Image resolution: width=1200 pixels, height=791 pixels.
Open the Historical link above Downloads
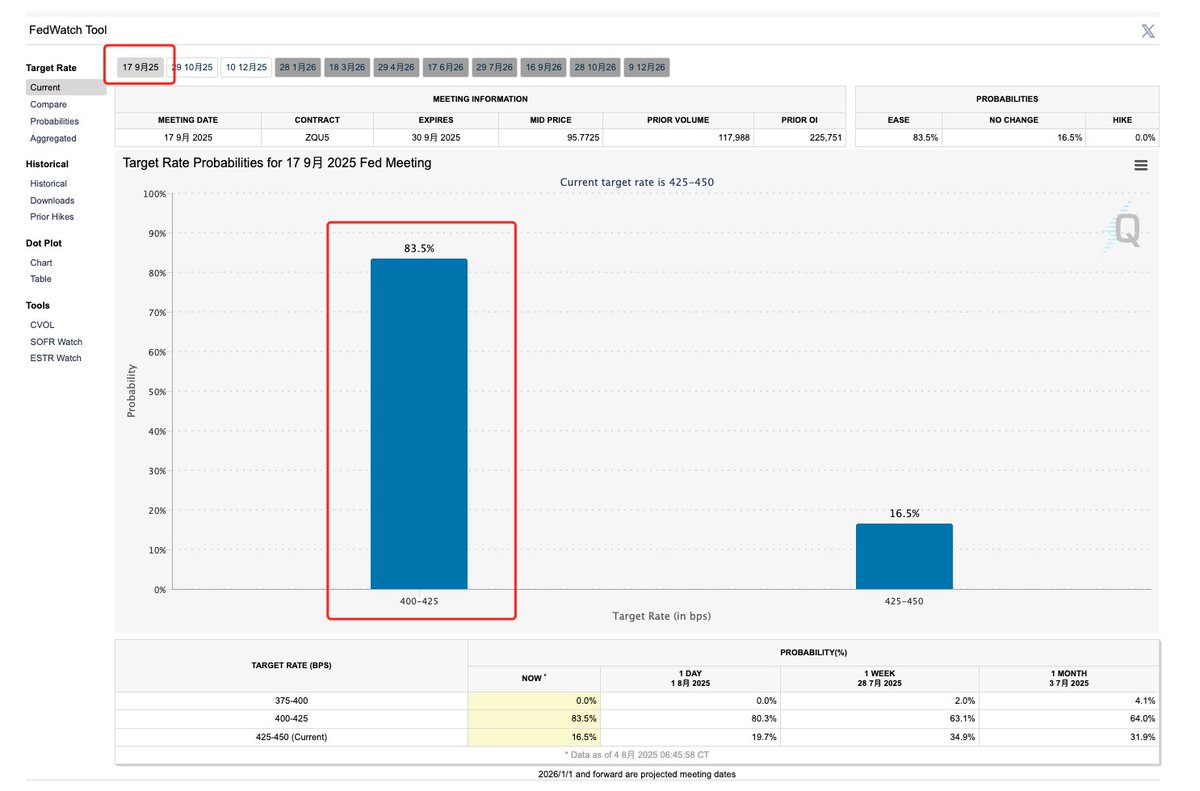pyautogui.click(x=49, y=184)
